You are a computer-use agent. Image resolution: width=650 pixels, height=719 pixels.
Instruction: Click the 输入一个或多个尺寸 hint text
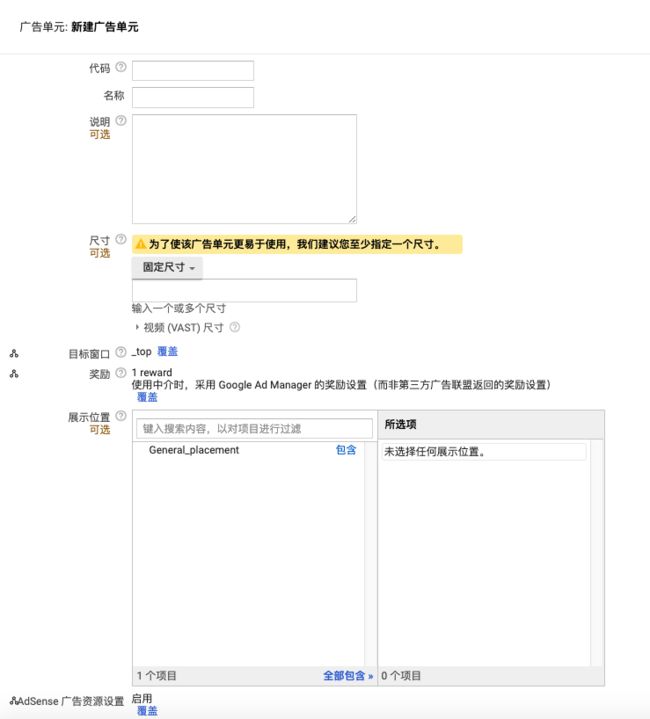pos(179,308)
